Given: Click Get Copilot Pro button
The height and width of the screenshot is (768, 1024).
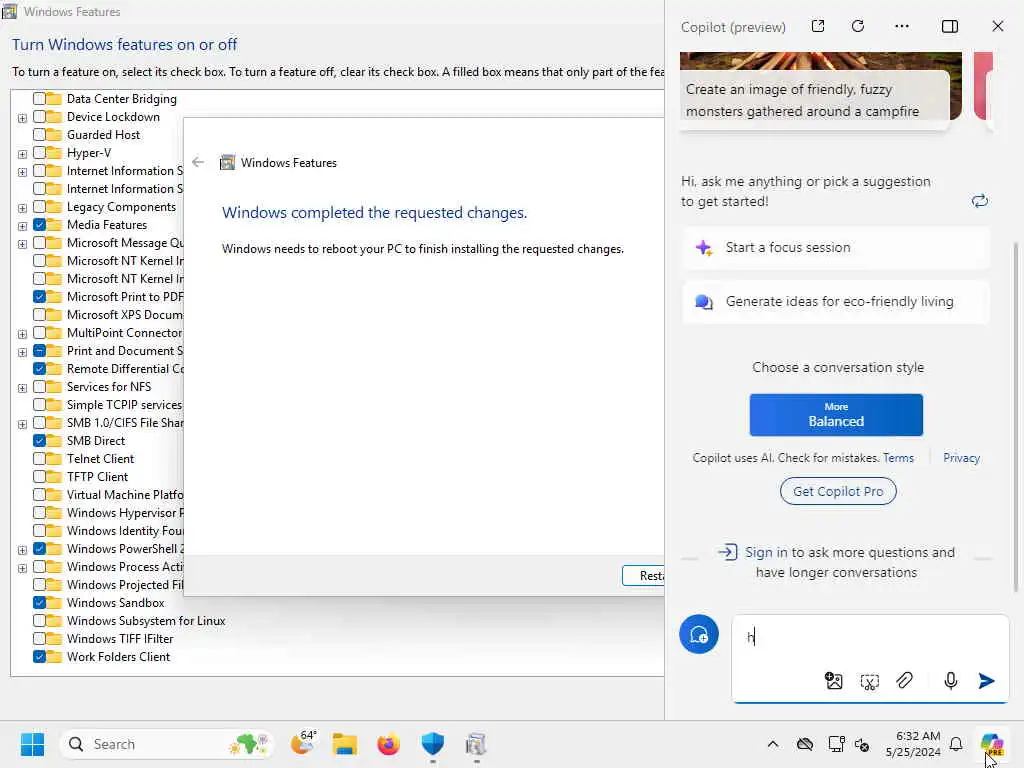Looking at the screenshot, I should click(x=838, y=491).
